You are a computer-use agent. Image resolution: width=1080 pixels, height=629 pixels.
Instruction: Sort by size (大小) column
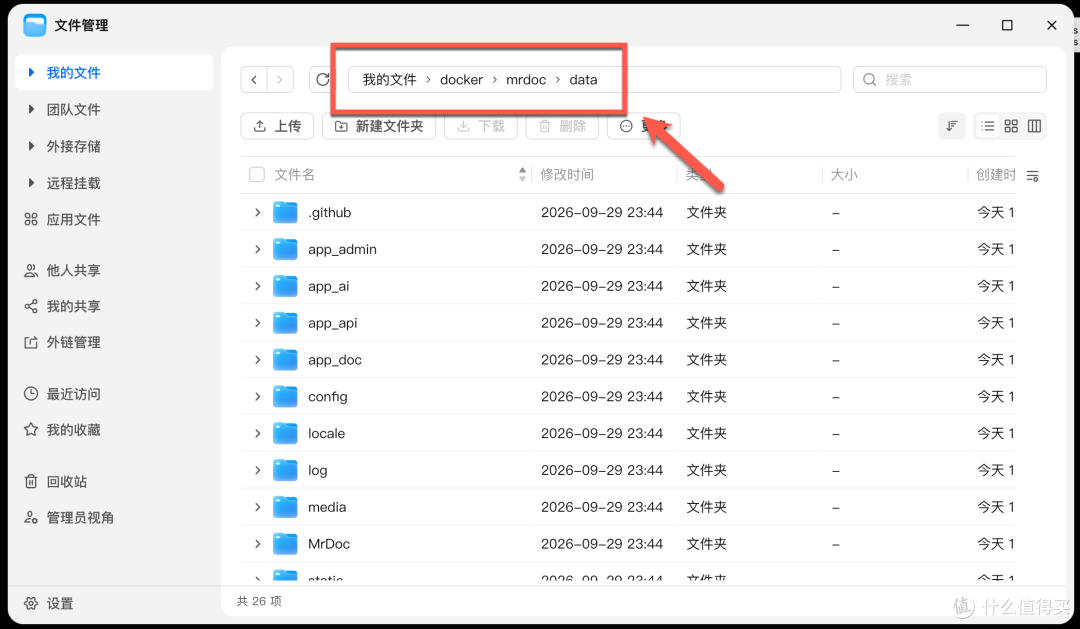[844, 174]
